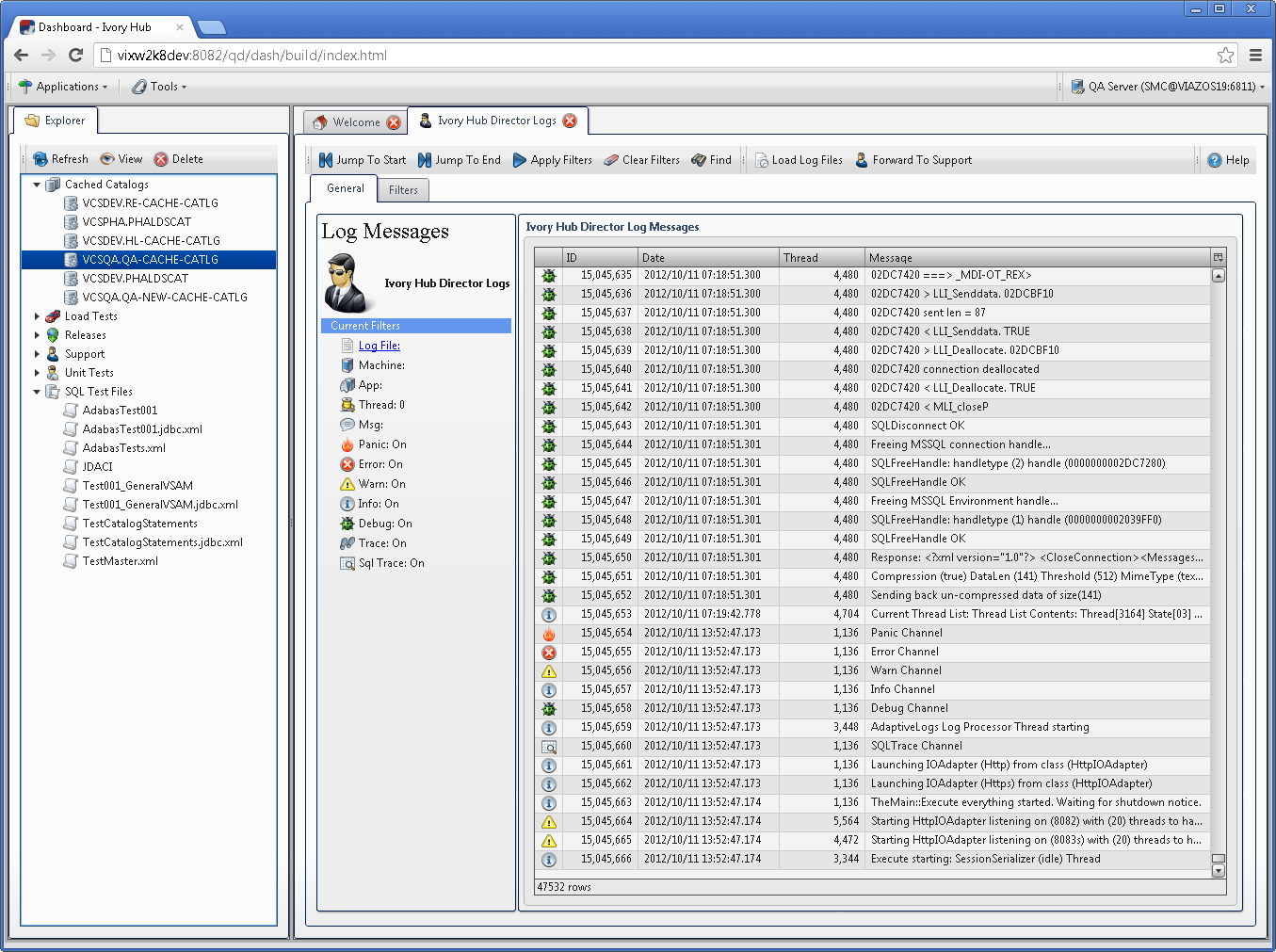Viewport: 1276px width, 952px height.
Task: Open Help from the question mark icon
Action: point(1215,160)
